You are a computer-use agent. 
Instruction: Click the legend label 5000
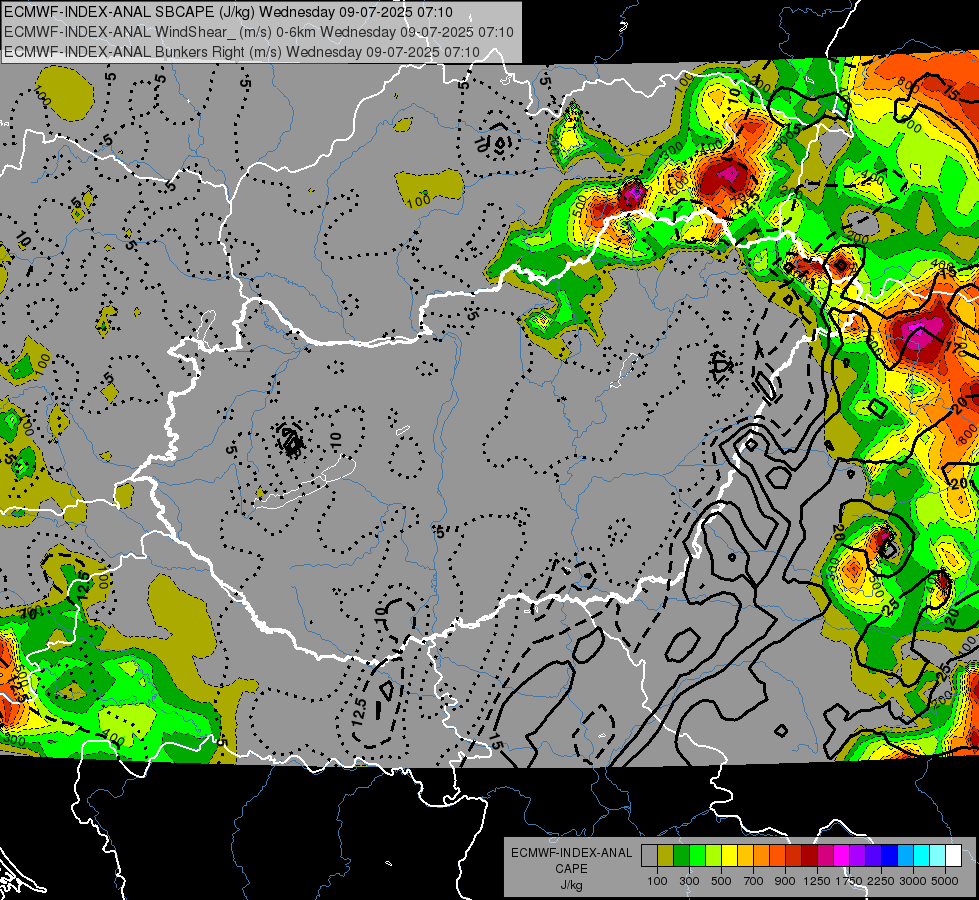click(945, 881)
